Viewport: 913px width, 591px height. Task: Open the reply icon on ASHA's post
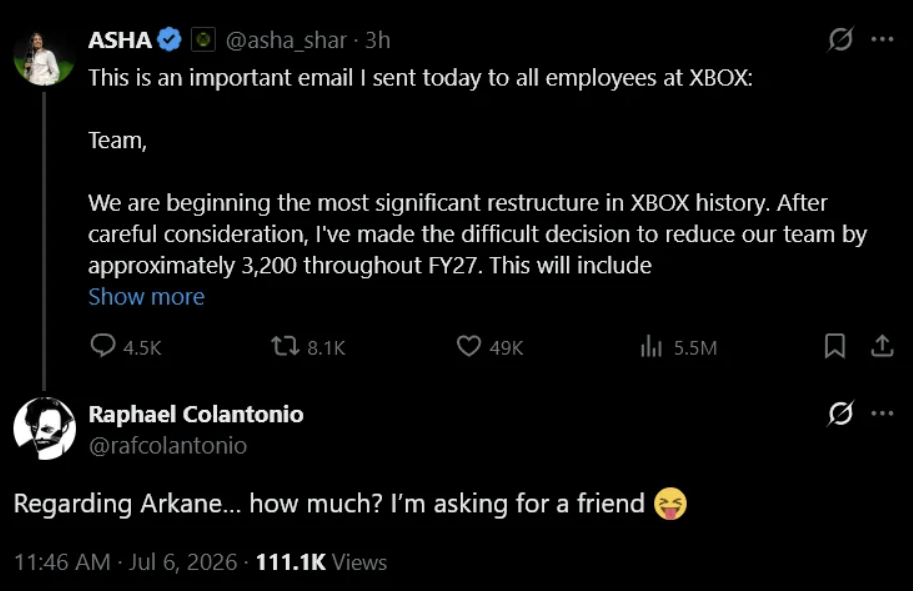(102, 346)
